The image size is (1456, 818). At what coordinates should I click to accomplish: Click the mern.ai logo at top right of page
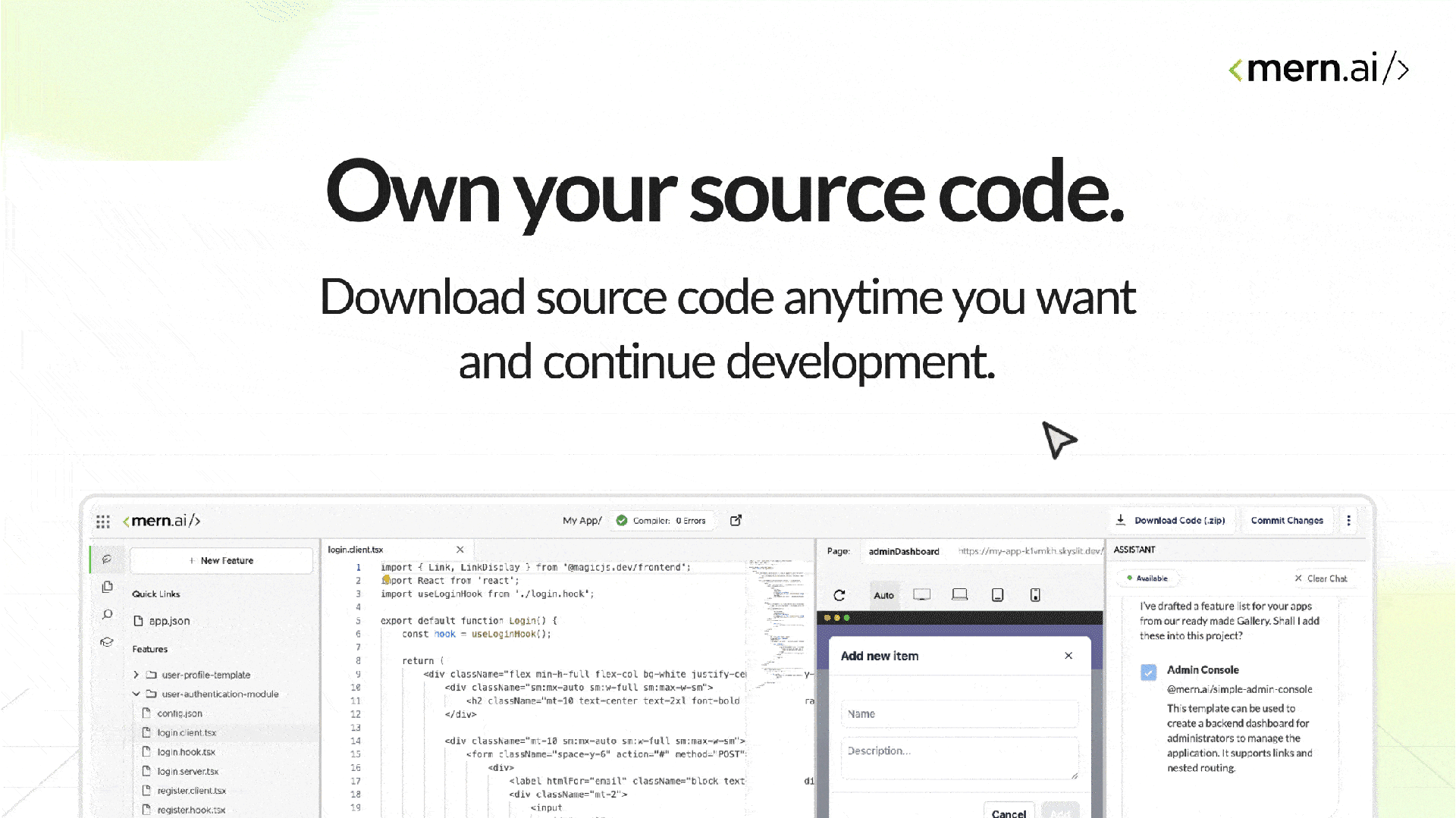tap(1319, 68)
